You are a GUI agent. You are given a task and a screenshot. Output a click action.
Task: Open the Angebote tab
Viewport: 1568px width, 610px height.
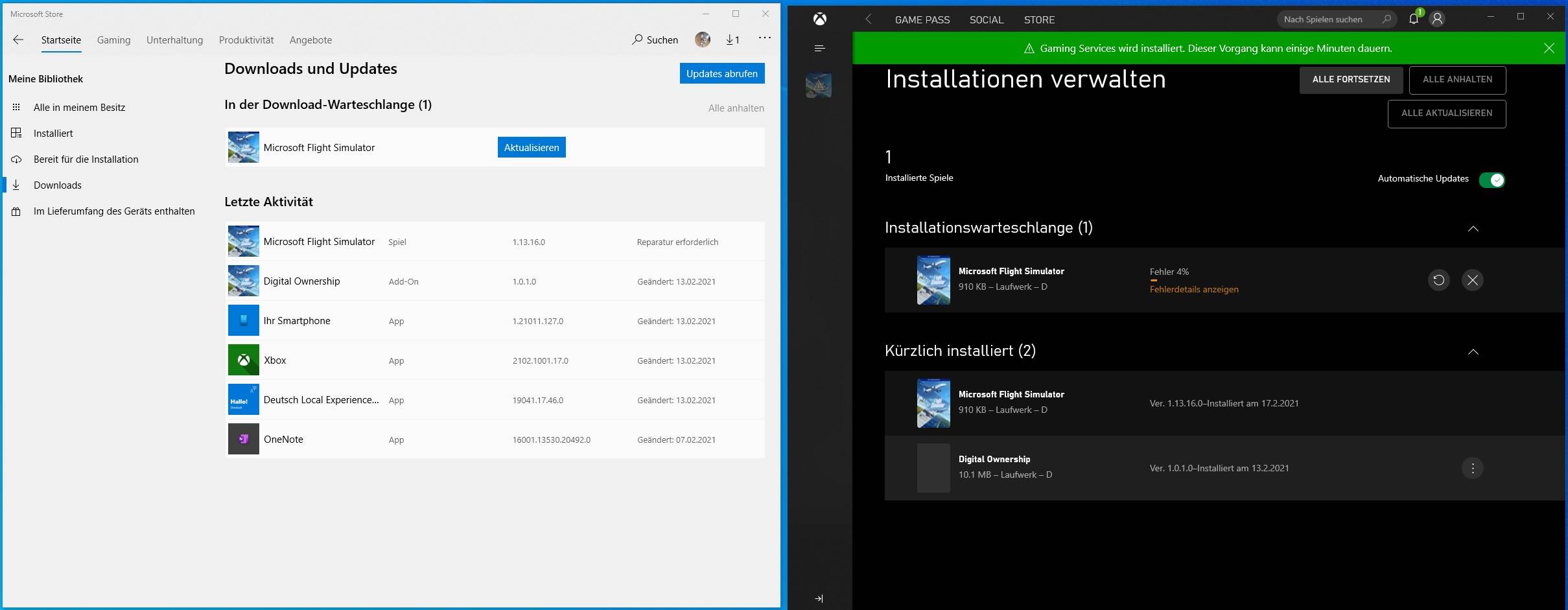(x=310, y=40)
